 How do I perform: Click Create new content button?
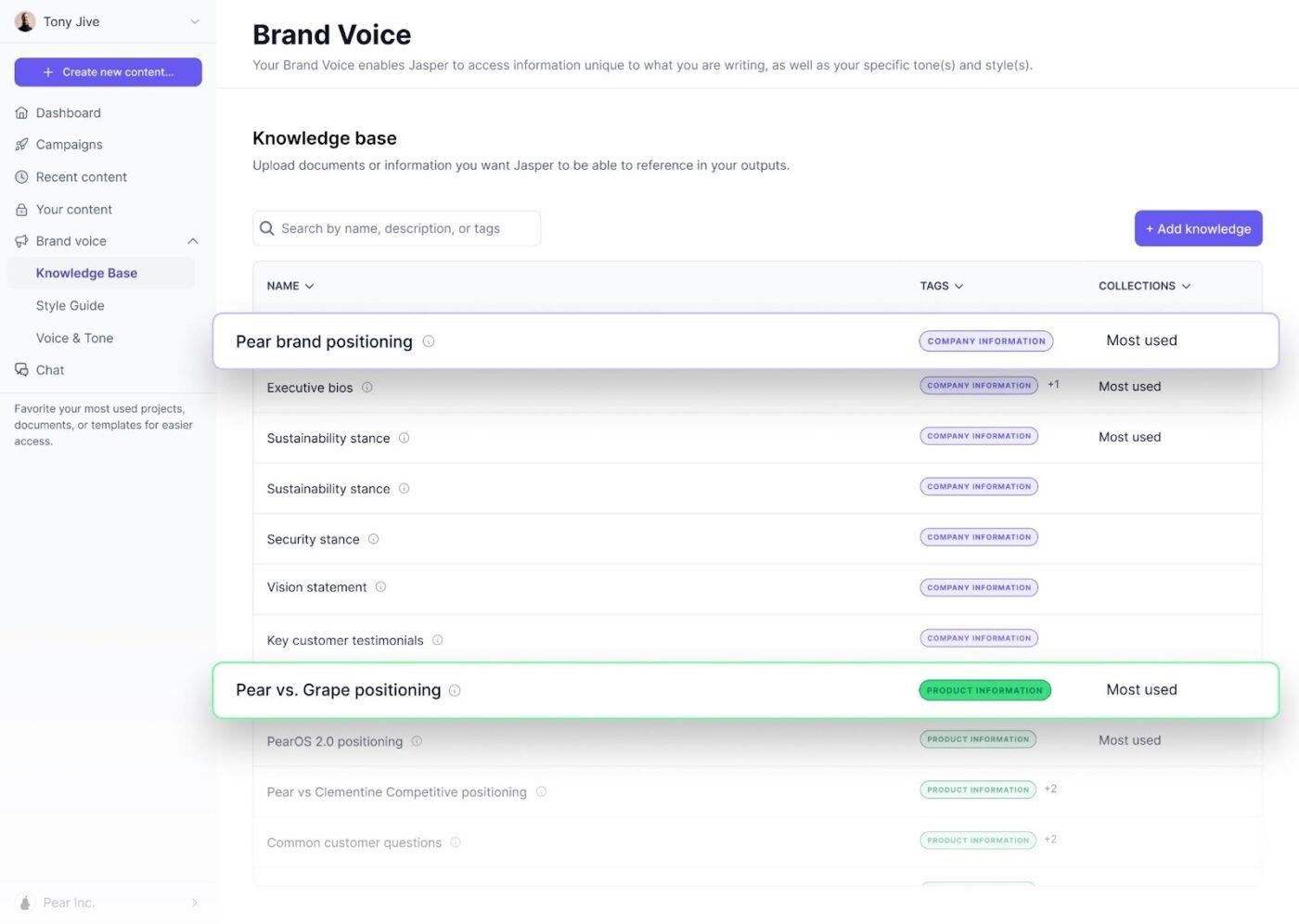108,72
